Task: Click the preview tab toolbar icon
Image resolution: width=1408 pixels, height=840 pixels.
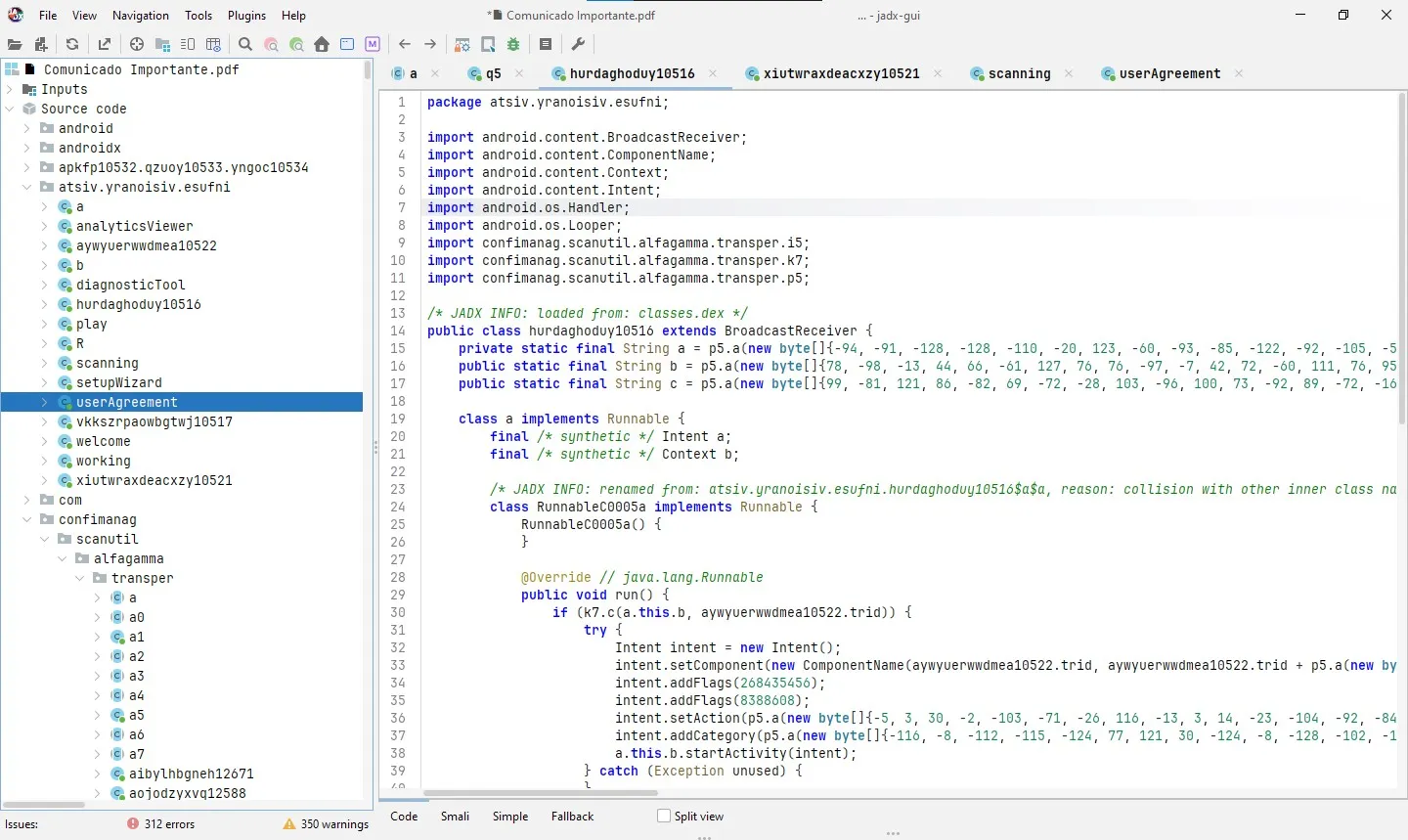Action: (188, 44)
